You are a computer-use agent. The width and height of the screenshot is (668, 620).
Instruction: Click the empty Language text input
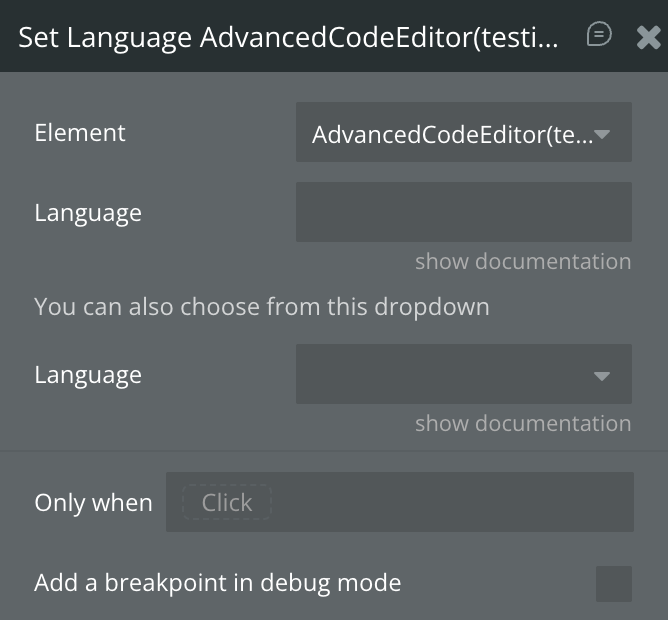[463, 212]
